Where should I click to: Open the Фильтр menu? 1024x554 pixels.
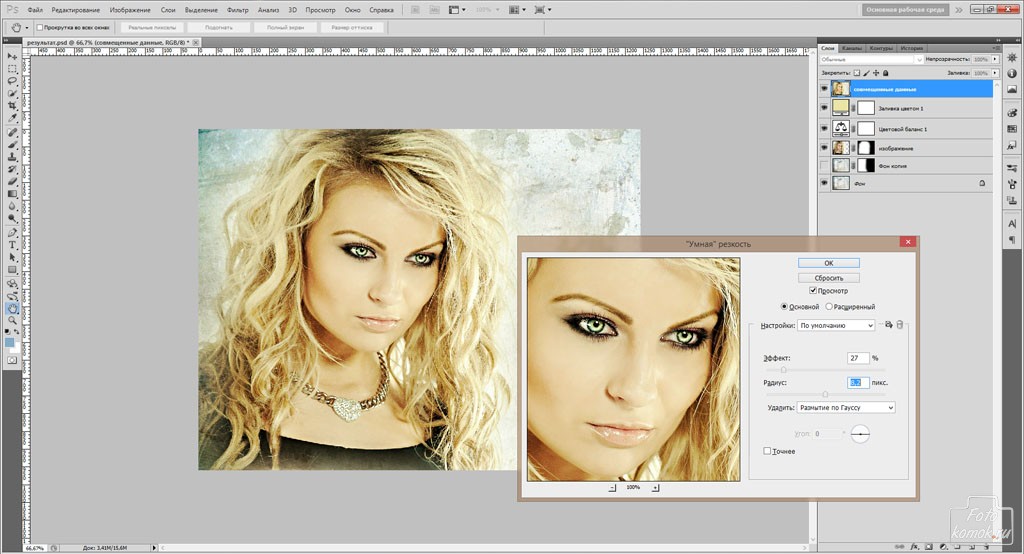click(238, 9)
